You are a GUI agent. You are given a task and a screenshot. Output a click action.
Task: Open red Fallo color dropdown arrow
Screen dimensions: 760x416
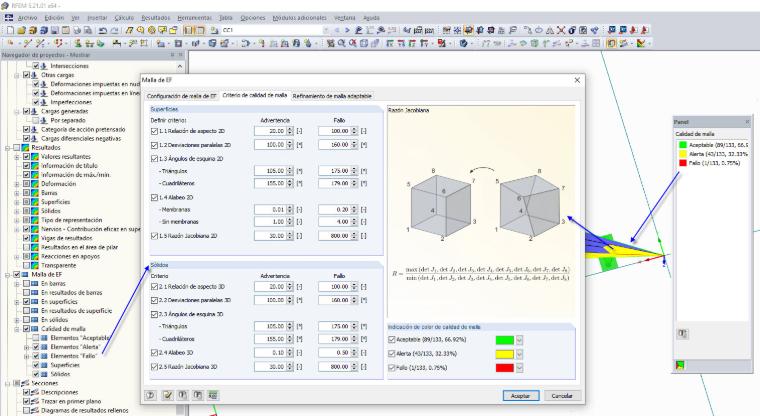pos(519,368)
